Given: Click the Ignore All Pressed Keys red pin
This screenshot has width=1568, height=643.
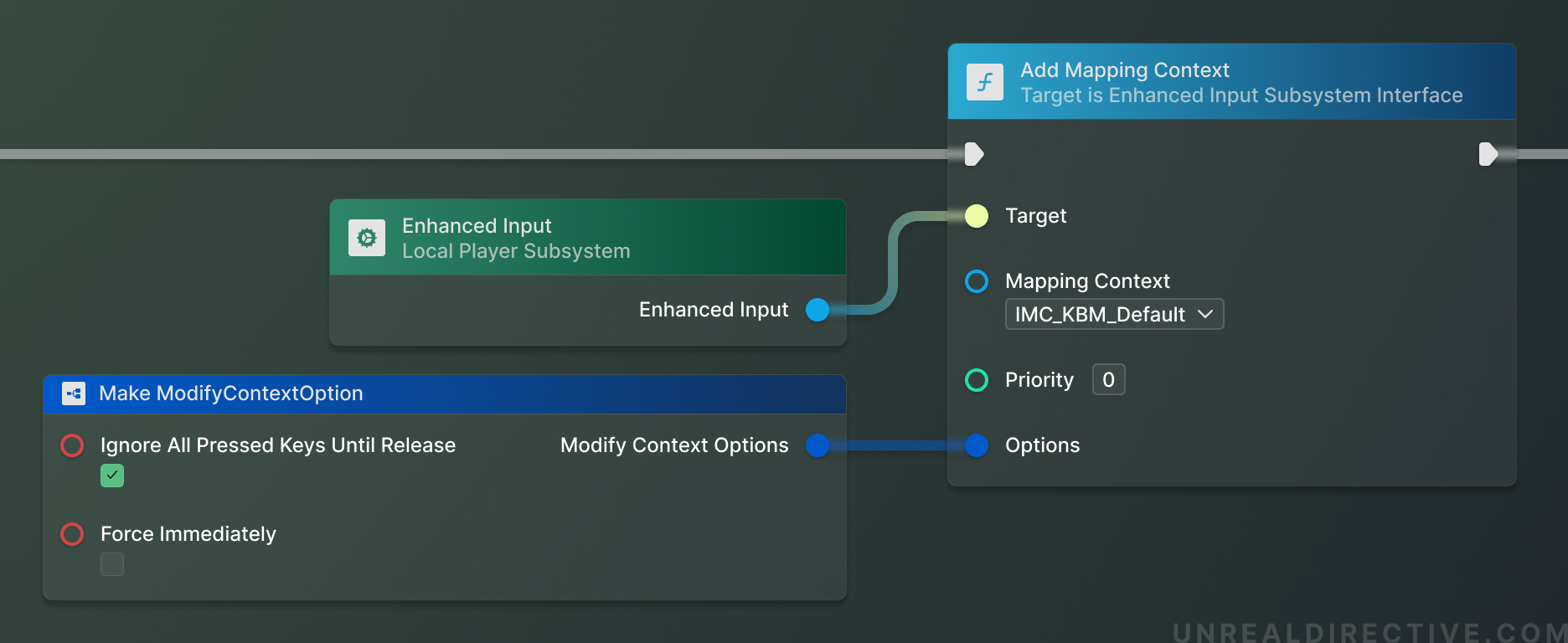Looking at the screenshot, I should click(x=72, y=445).
